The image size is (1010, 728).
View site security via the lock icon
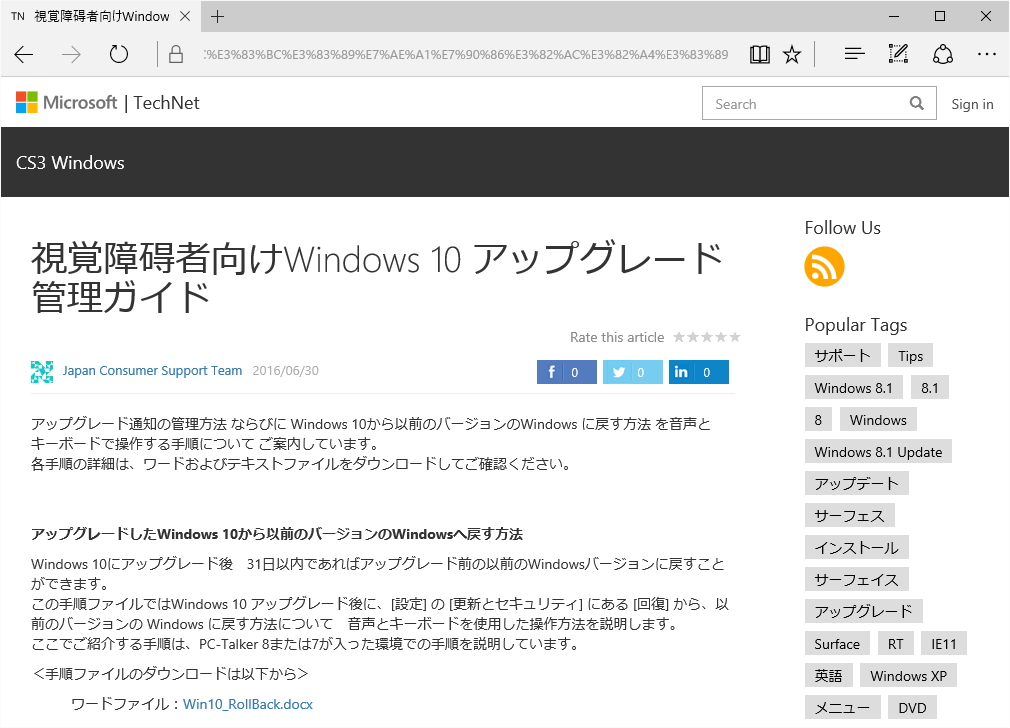(x=174, y=55)
